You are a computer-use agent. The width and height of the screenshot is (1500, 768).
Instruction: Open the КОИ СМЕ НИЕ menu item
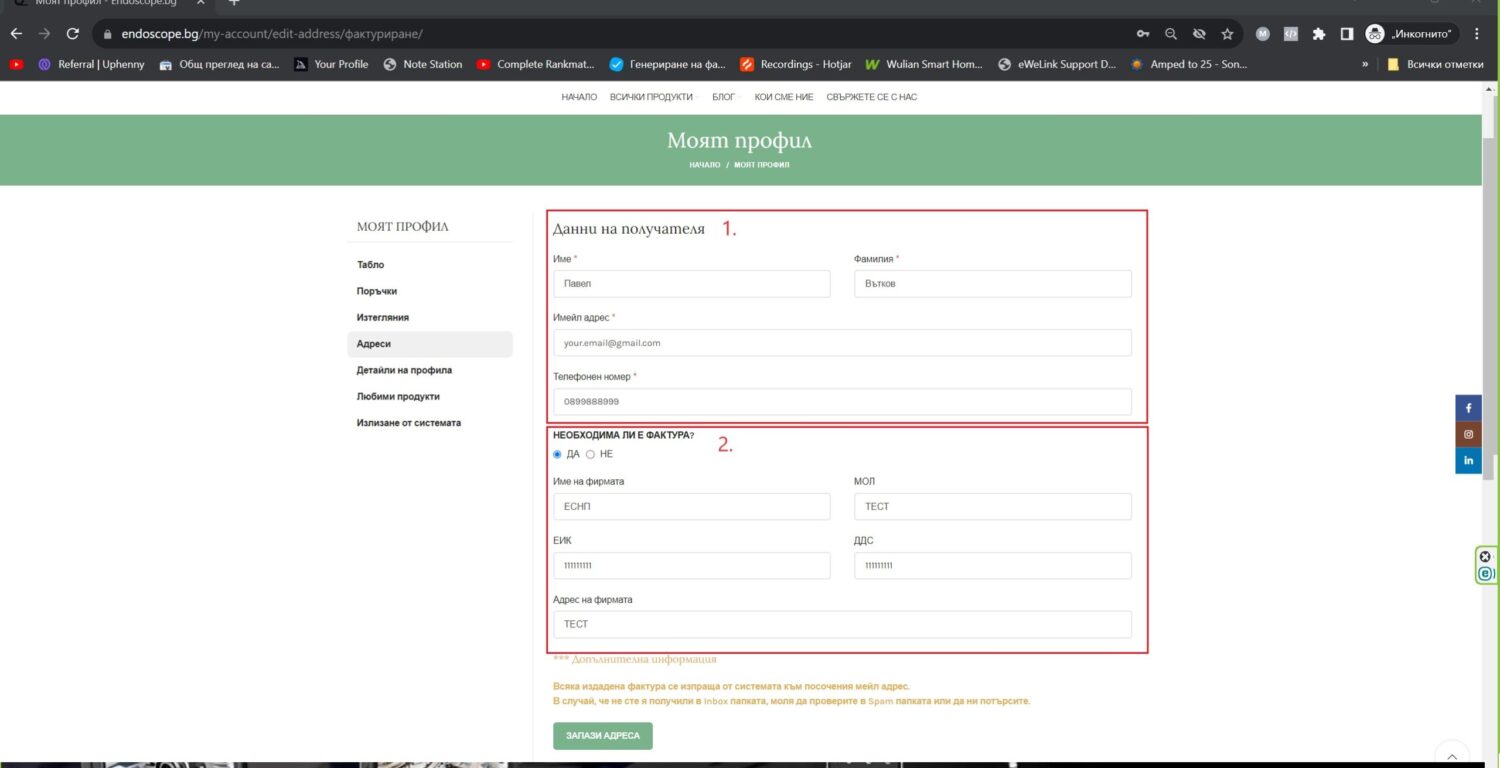(784, 97)
